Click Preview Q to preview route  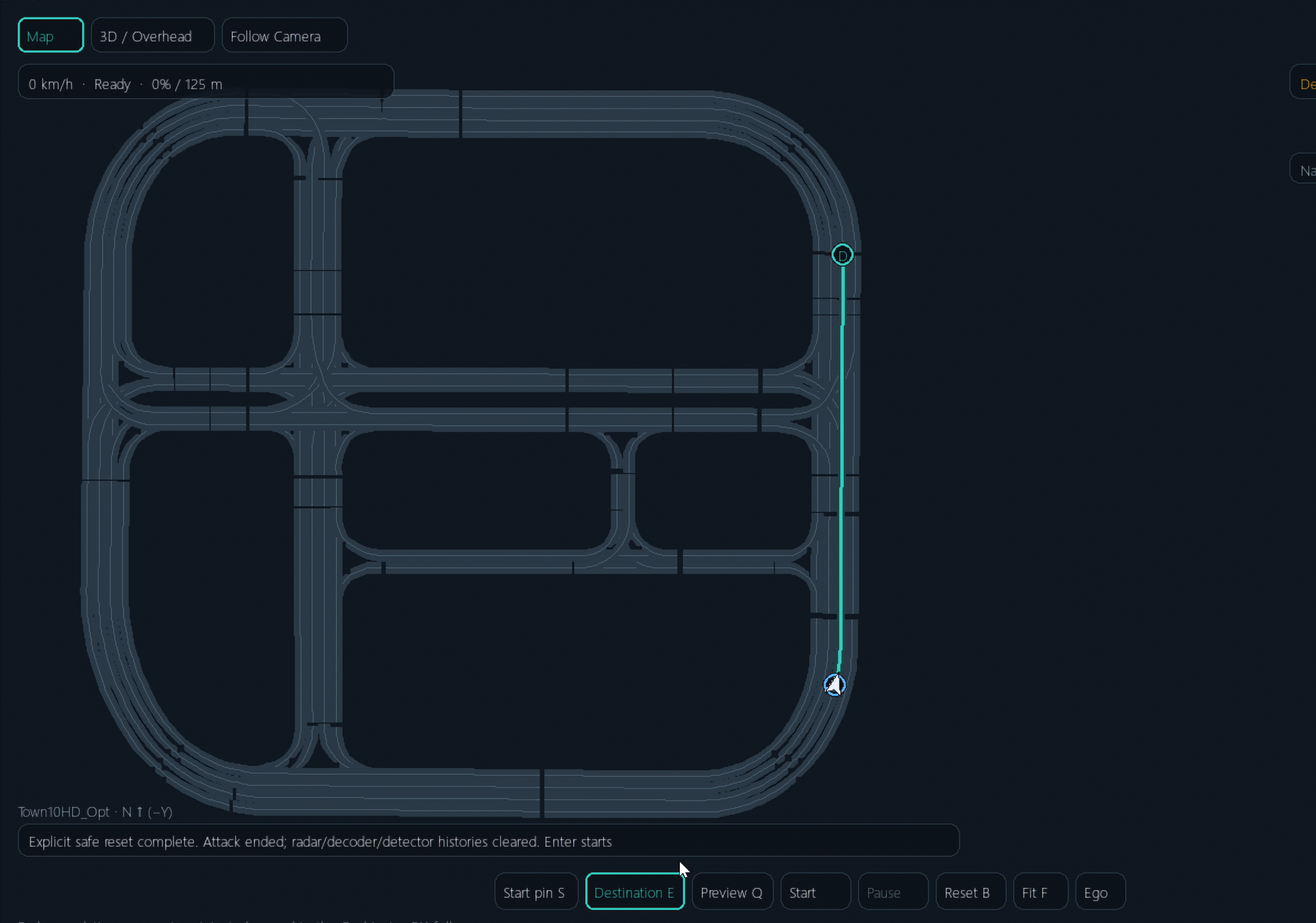tap(732, 892)
